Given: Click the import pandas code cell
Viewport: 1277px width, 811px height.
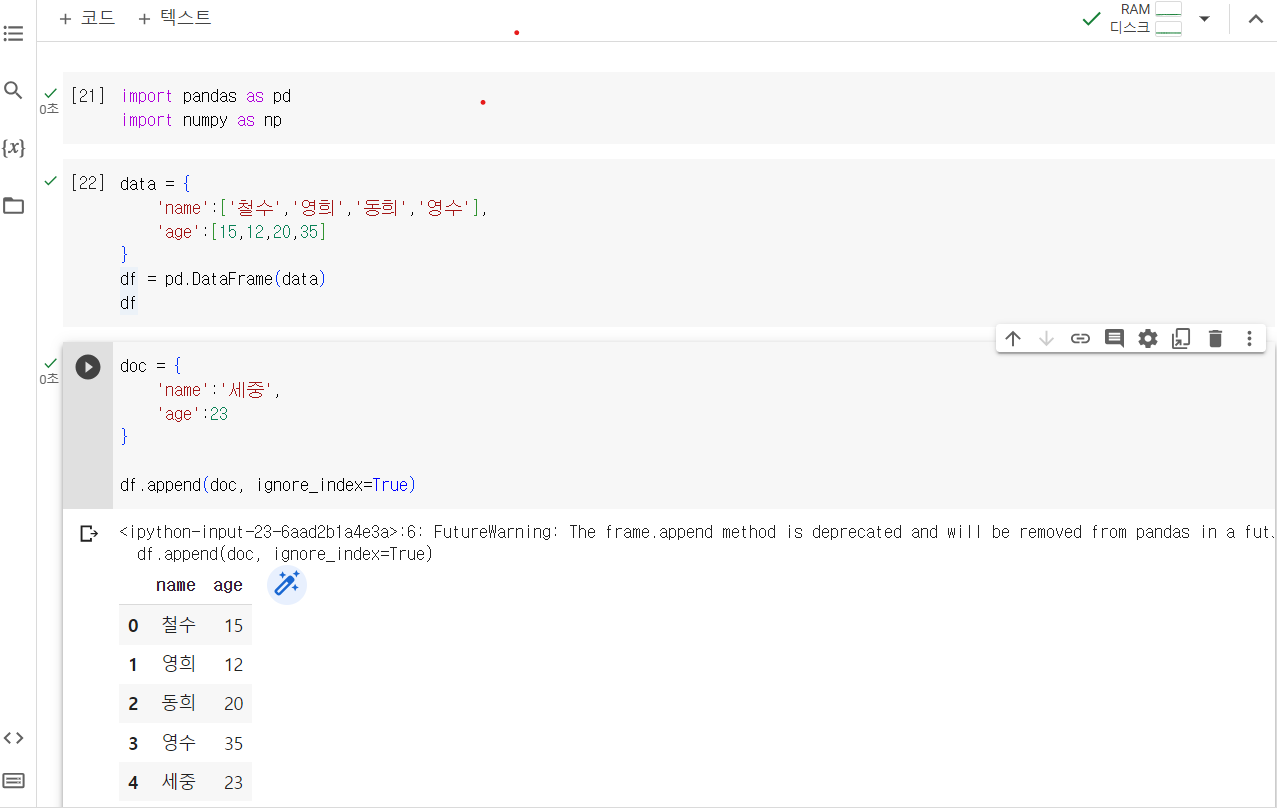Looking at the screenshot, I should tap(668, 108).
